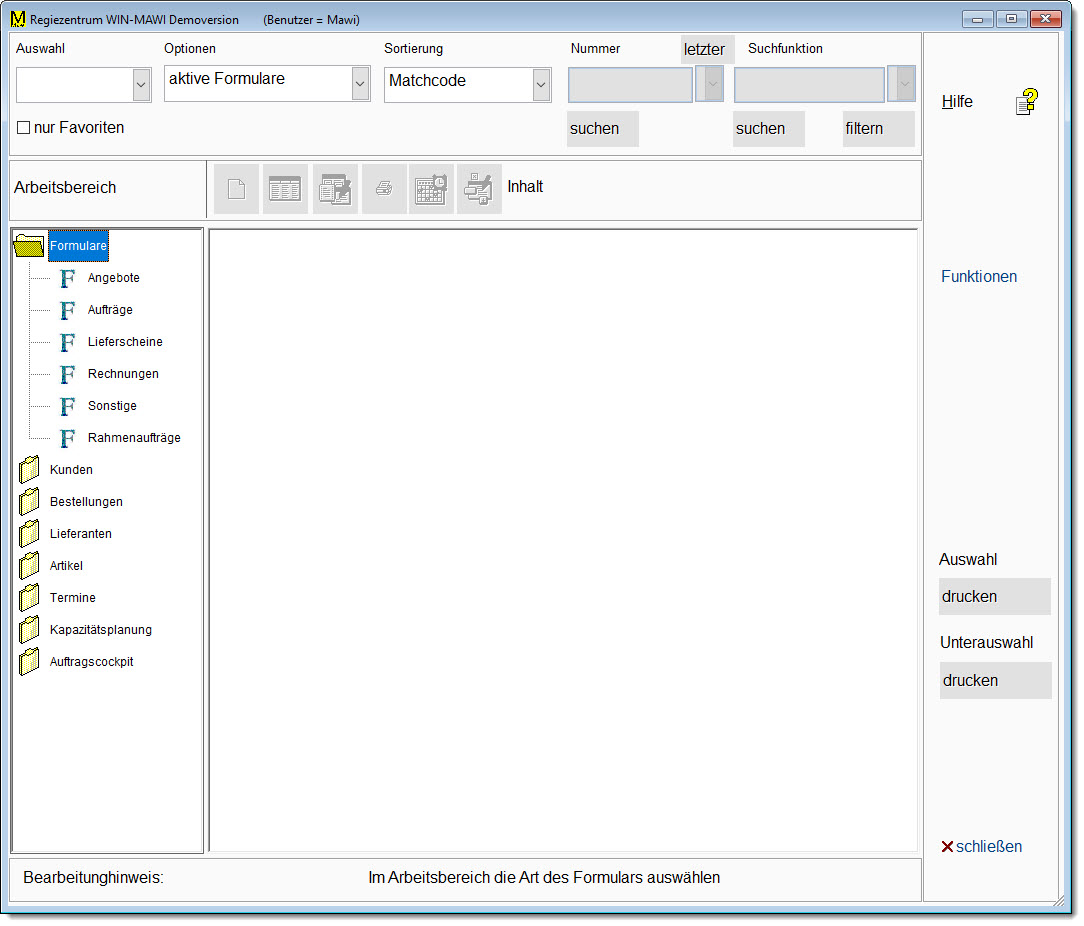Open the Matchcode sorting dropdown
The width and height of the screenshot is (1084, 926).
pos(541,86)
